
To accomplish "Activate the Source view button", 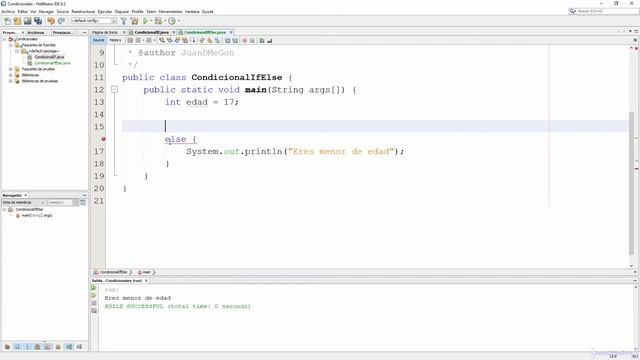I will click(x=99, y=40).
